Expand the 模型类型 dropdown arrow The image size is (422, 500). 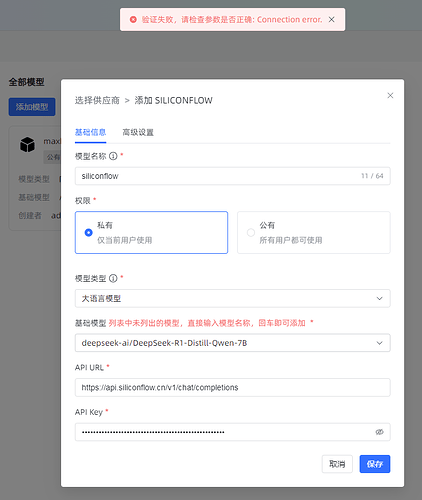(379, 298)
